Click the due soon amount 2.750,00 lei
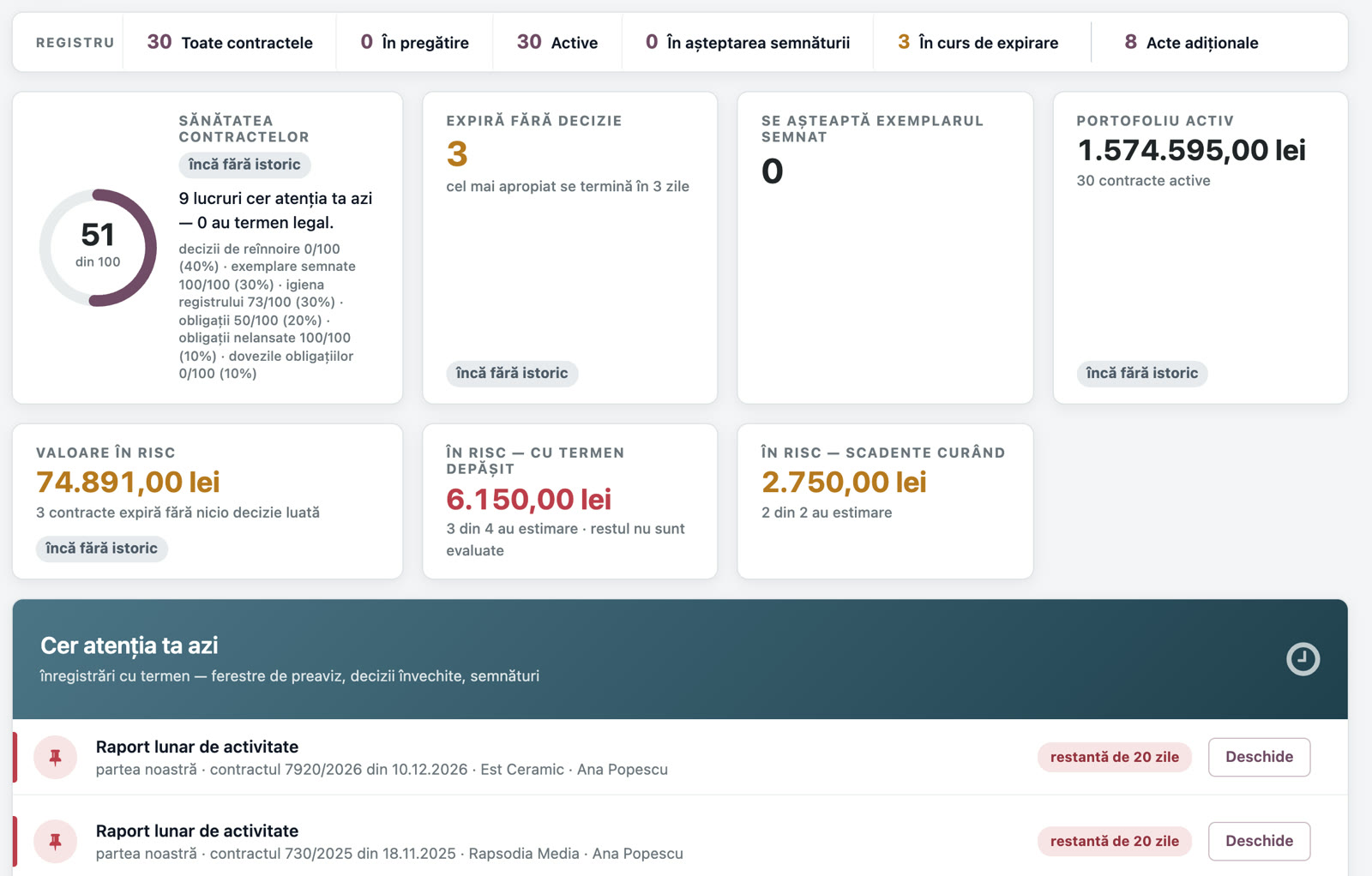The image size is (1372, 876). [844, 482]
